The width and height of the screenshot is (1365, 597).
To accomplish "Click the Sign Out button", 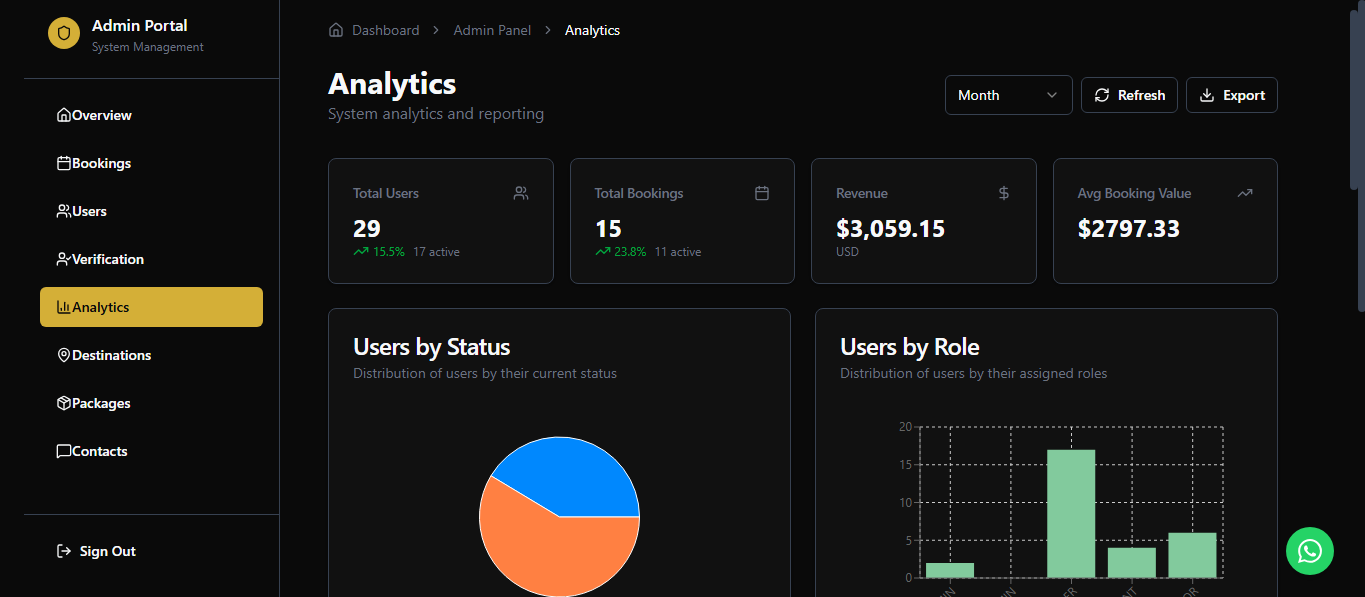I will (107, 551).
